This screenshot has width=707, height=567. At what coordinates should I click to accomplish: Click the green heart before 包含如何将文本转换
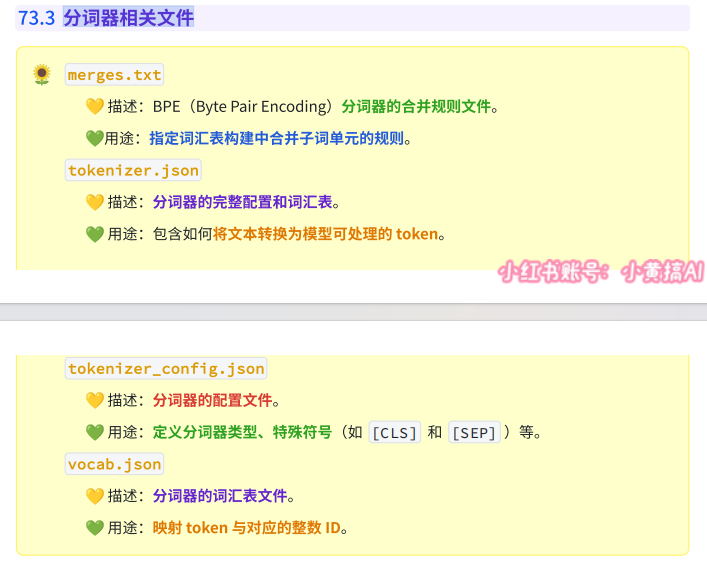pos(95,234)
